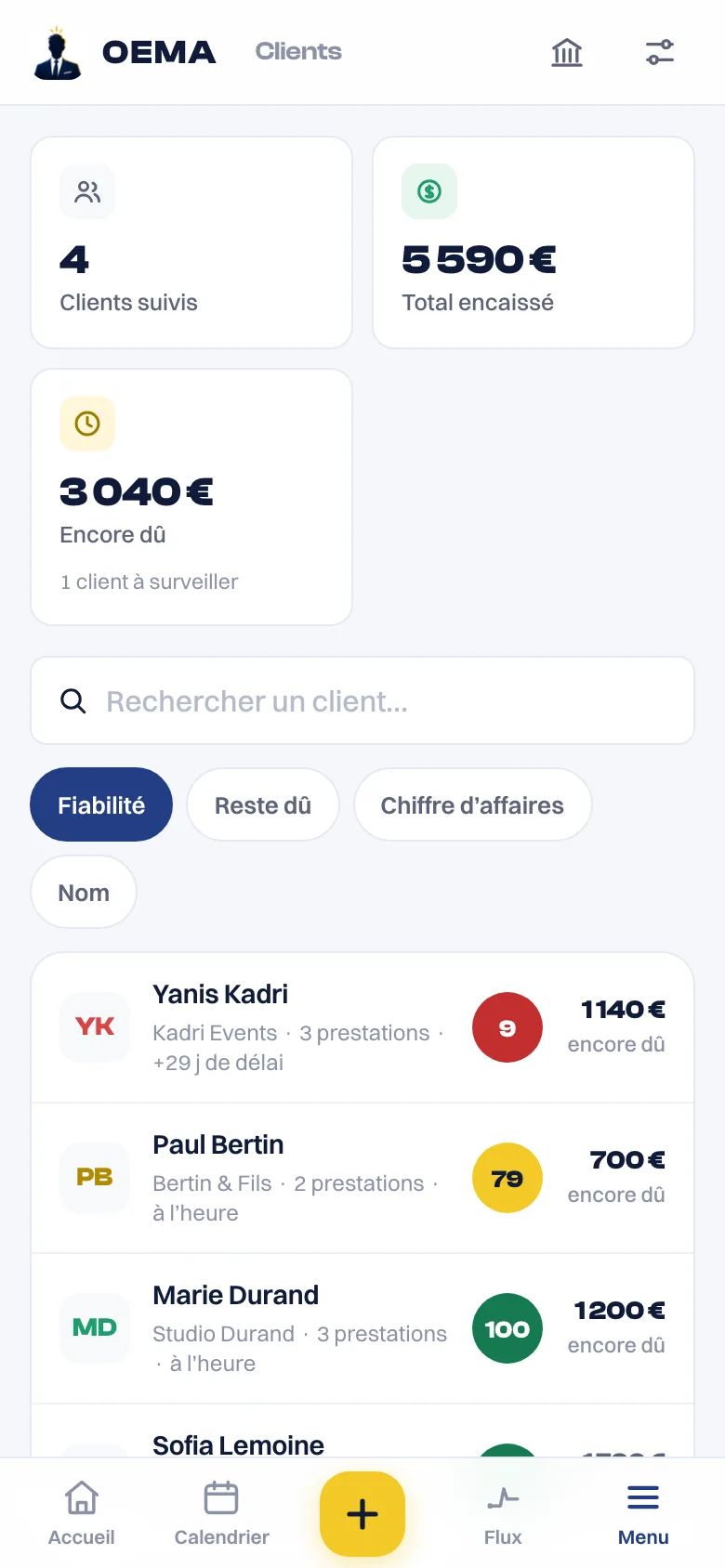Open Marie Durand client details
The width and height of the screenshot is (725, 1568).
pyautogui.click(x=362, y=1329)
